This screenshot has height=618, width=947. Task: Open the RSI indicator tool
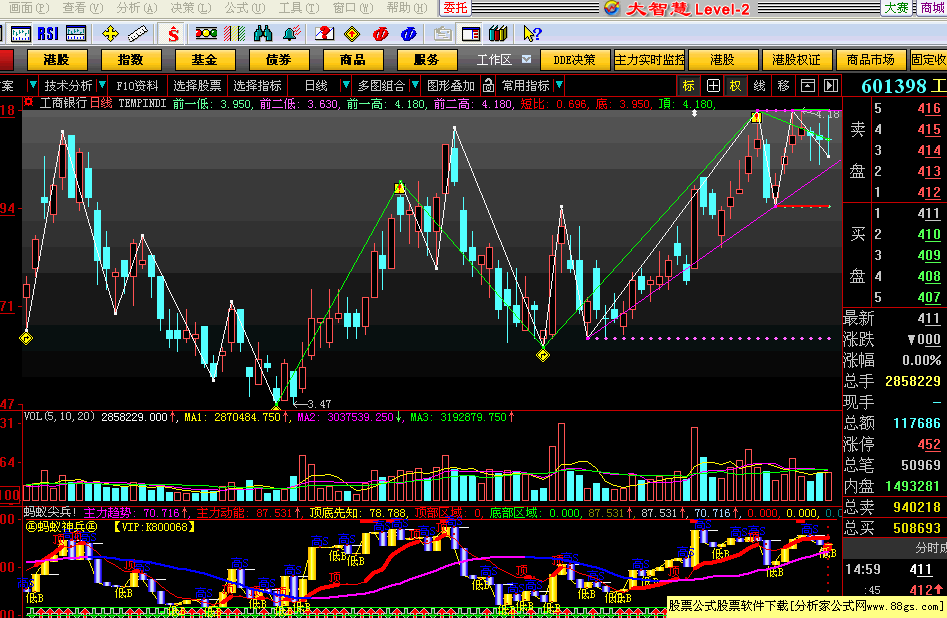pos(48,34)
